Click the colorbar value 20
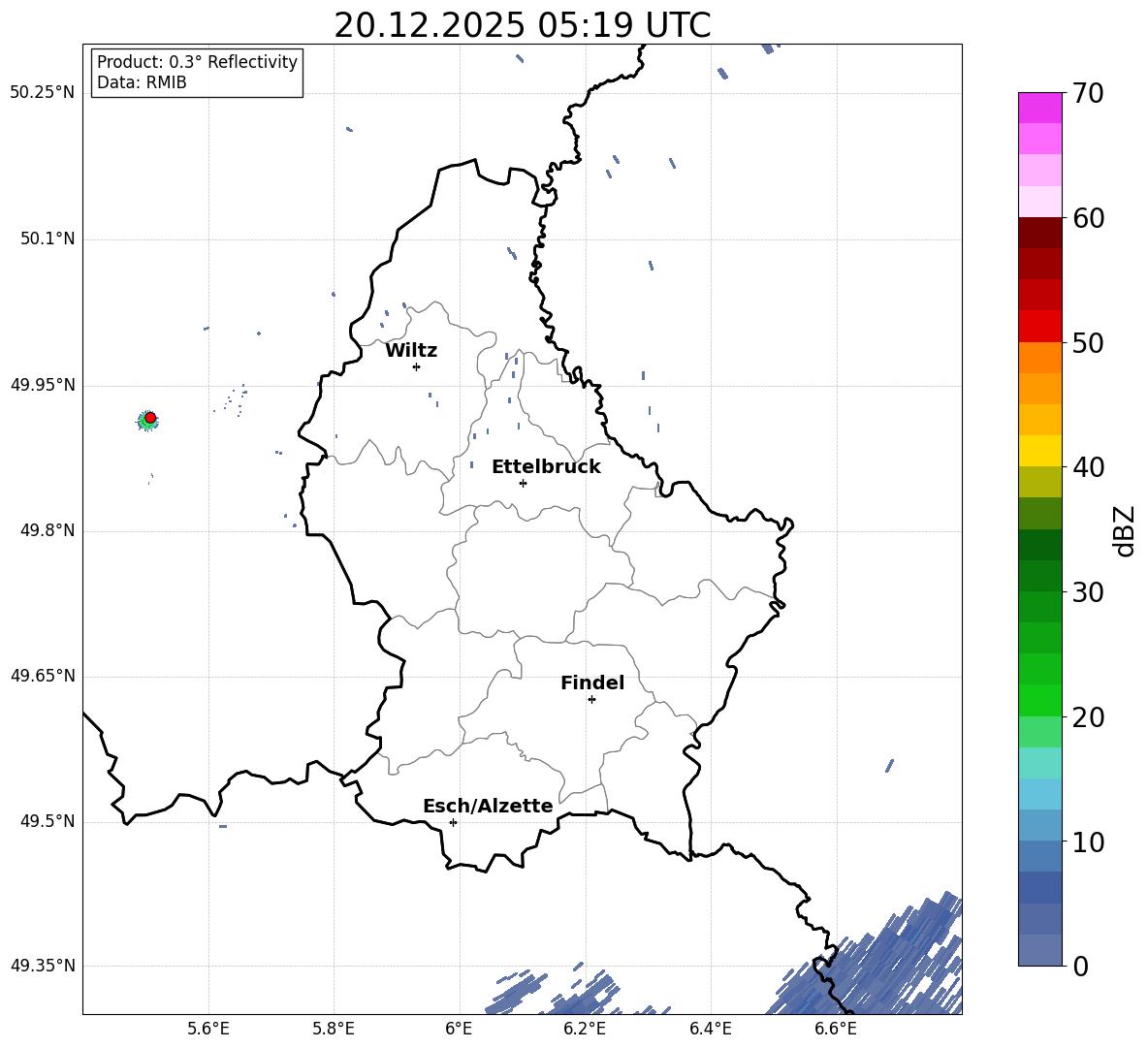 point(1089,717)
